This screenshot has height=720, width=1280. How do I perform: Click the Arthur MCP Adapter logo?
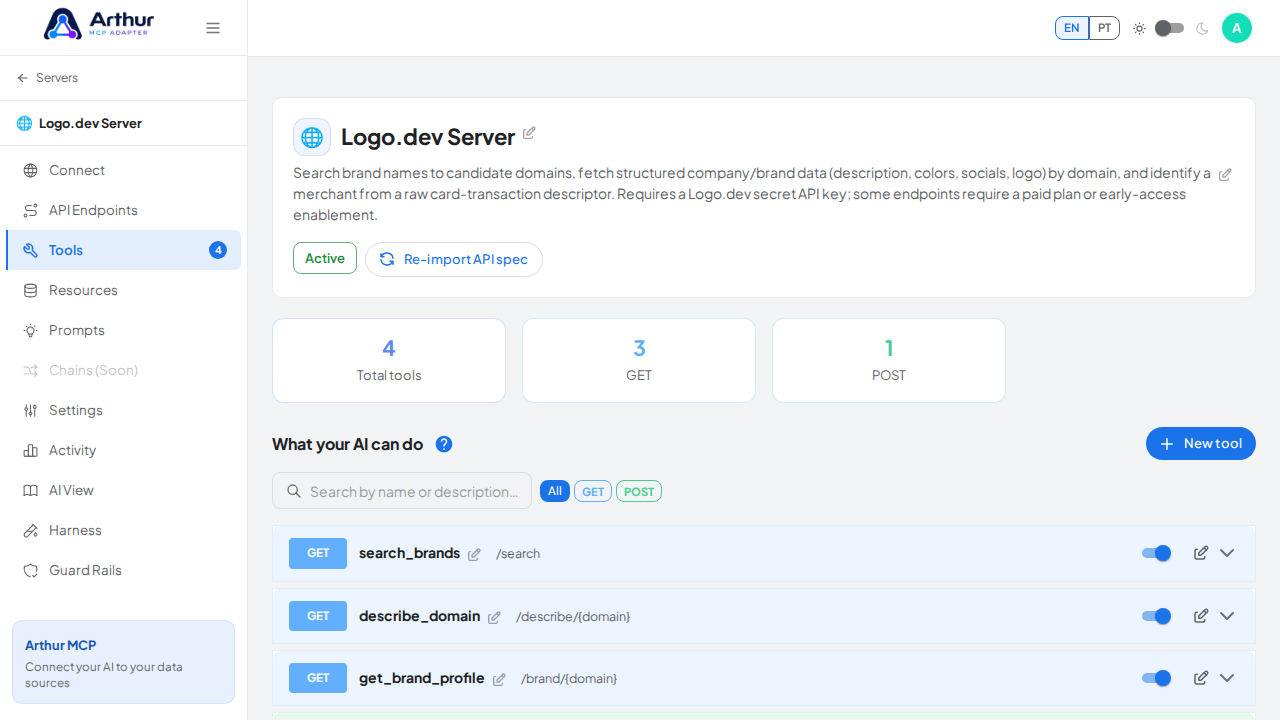[x=99, y=24]
